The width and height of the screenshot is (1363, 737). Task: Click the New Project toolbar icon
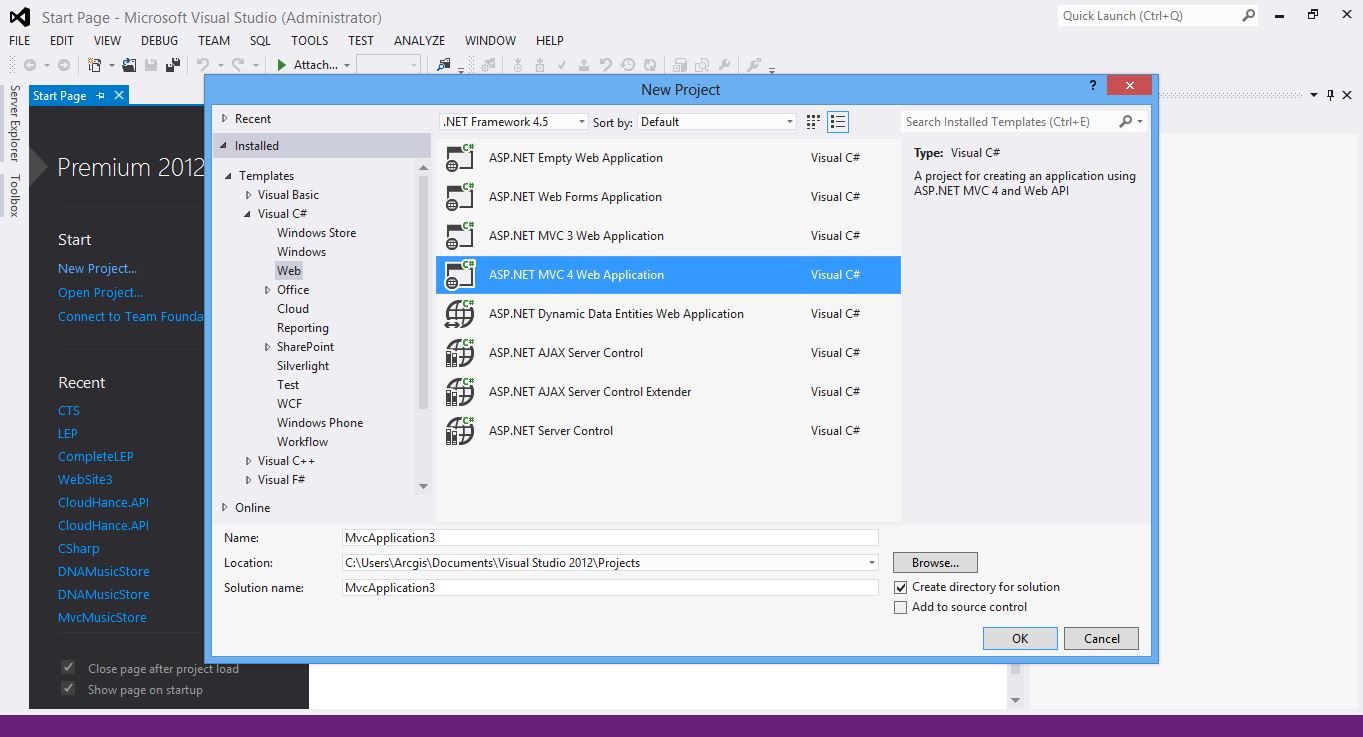pyautogui.click(x=97, y=64)
